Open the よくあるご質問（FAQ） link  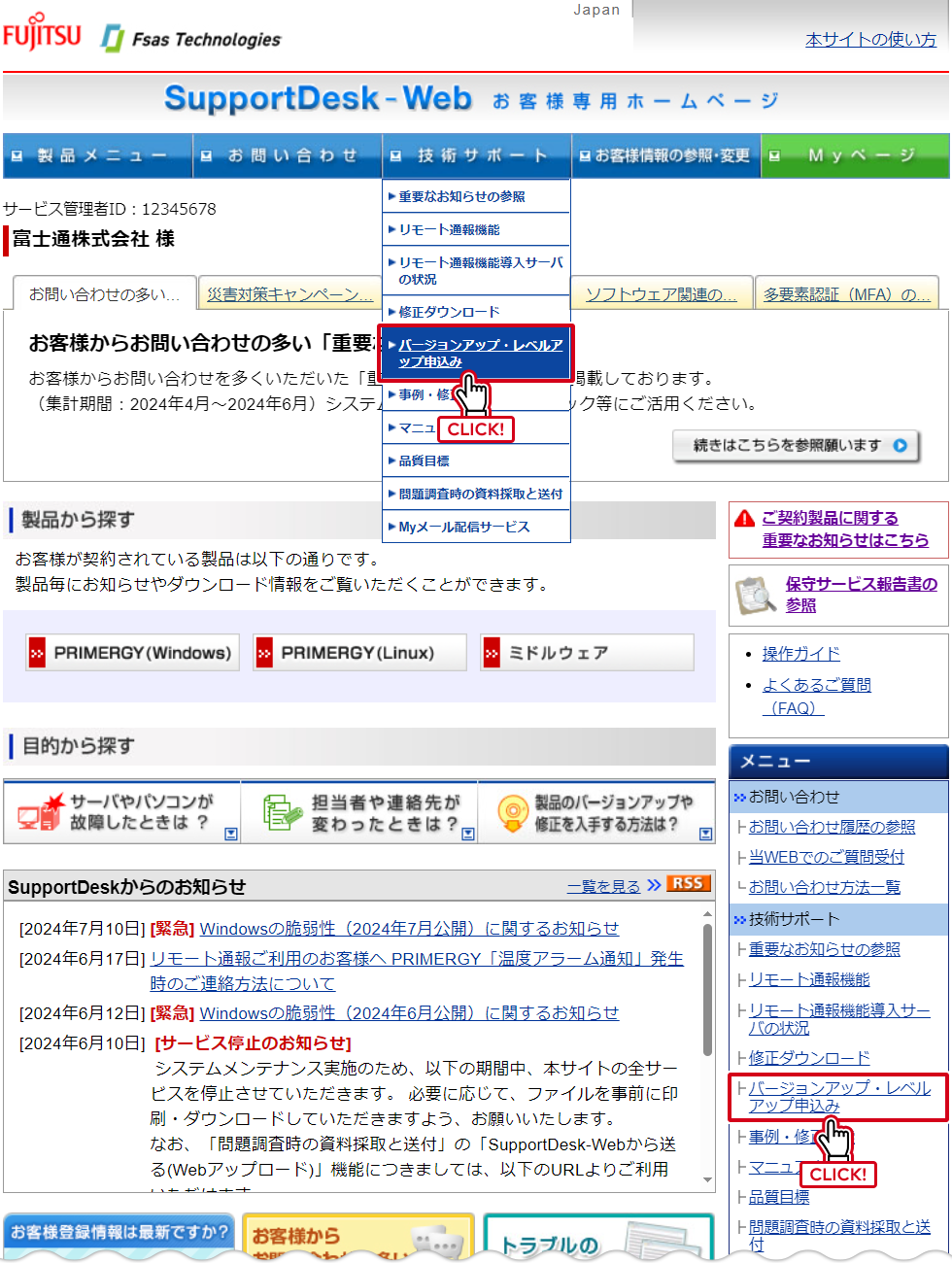click(x=817, y=697)
